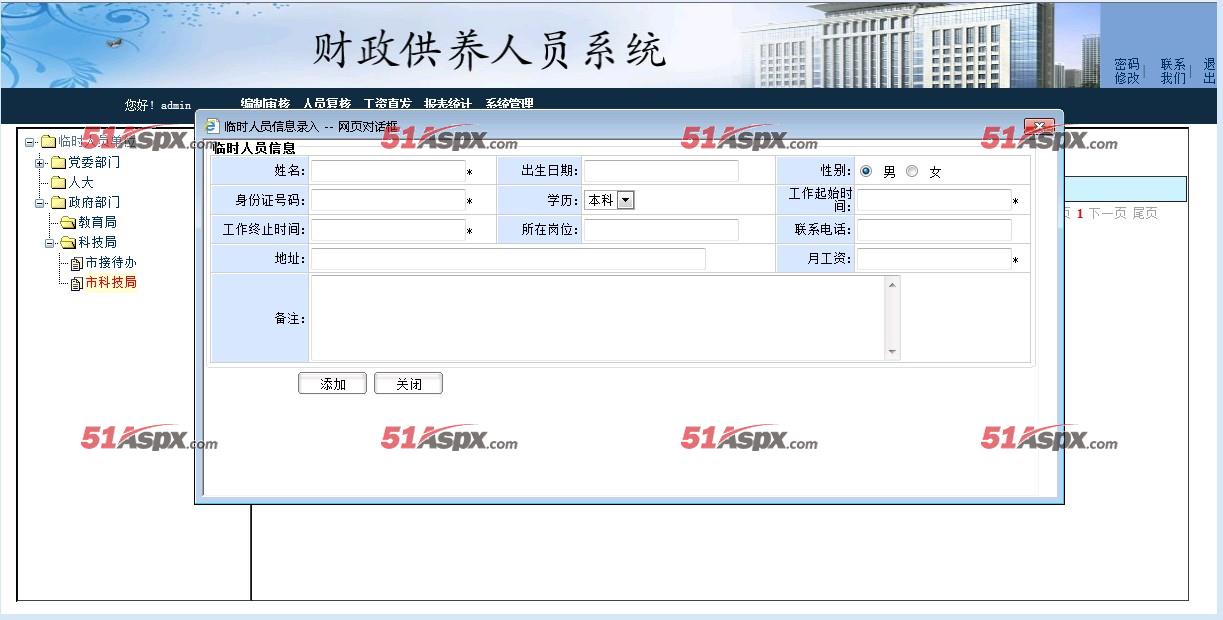Click the 工作起始时间 input field
Image resolution: width=1223 pixels, height=620 pixels.
click(x=934, y=200)
